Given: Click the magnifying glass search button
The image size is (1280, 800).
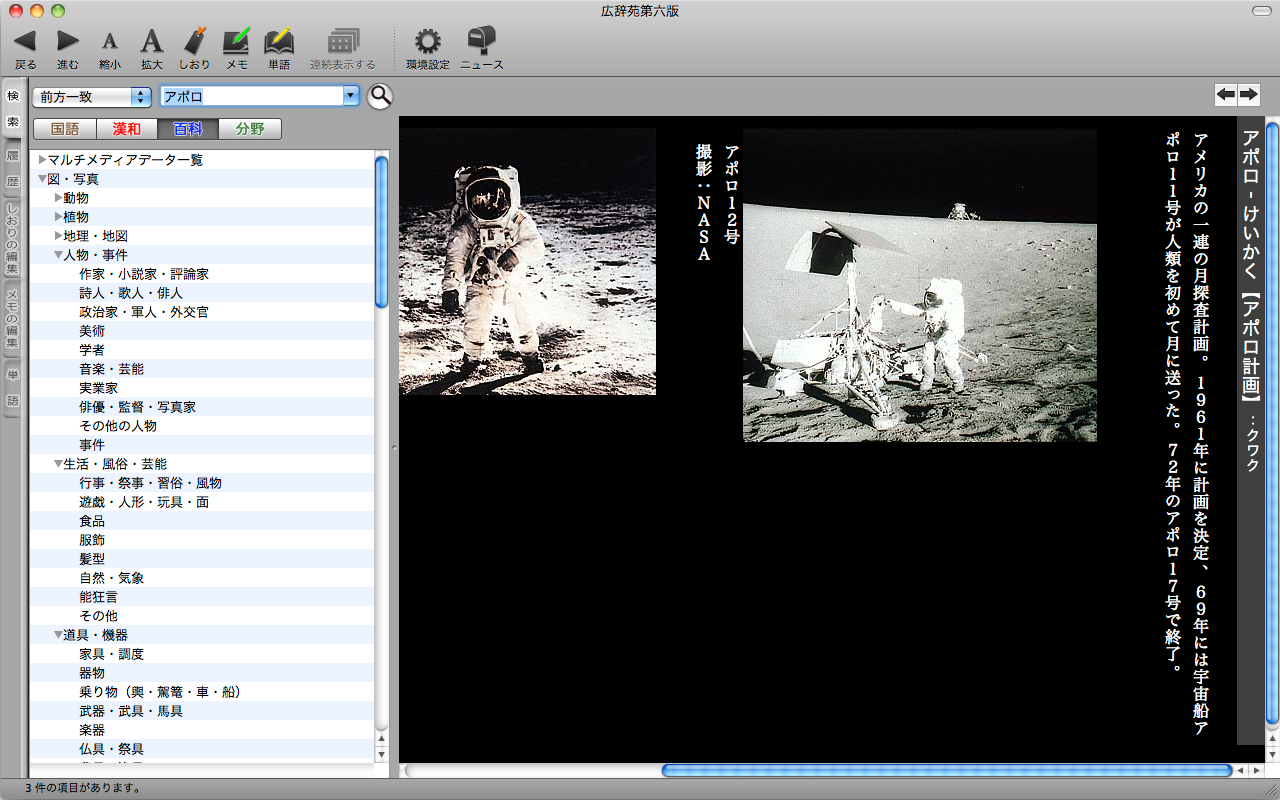Looking at the screenshot, I should coord(380,96).
